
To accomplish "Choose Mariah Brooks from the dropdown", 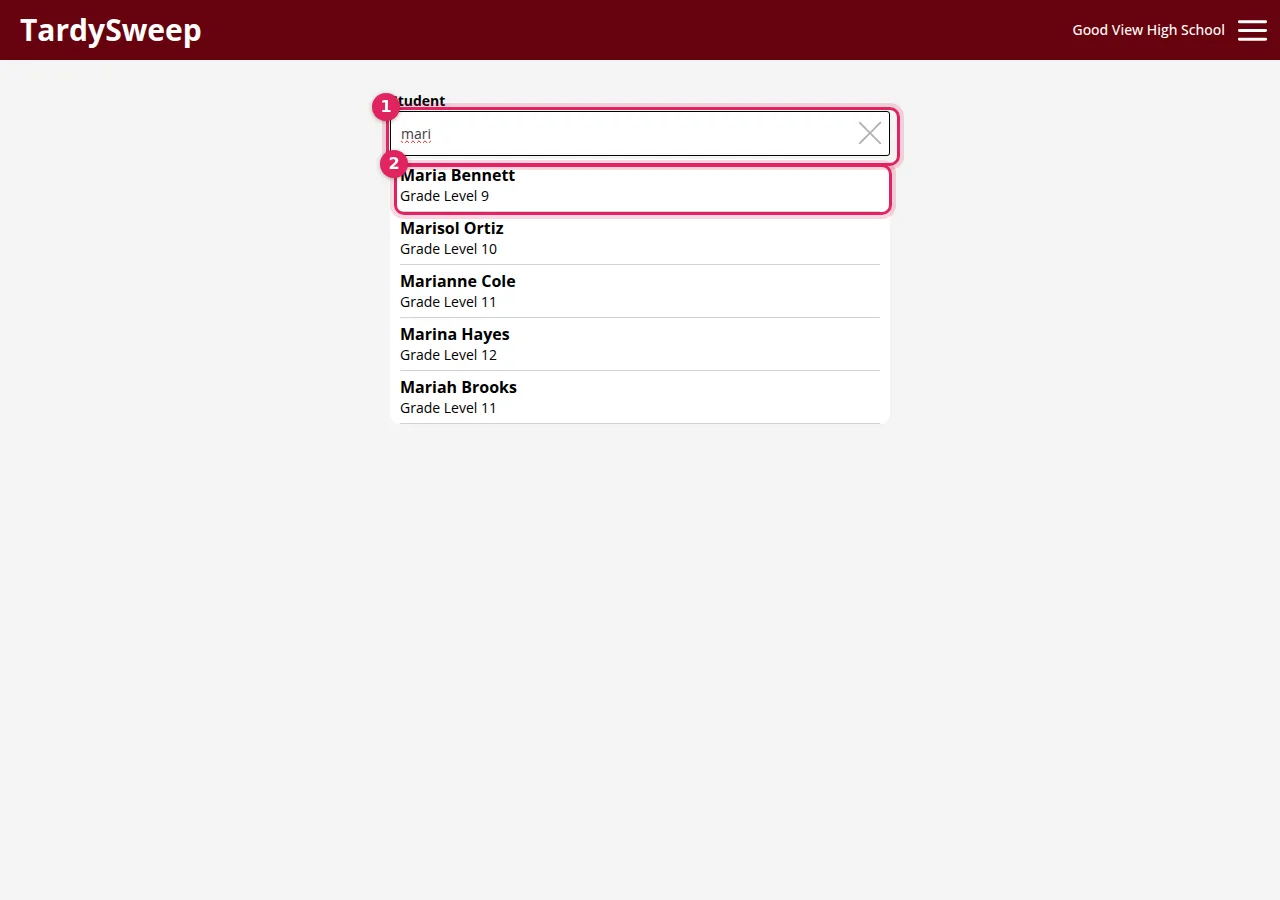I will 640,398.
